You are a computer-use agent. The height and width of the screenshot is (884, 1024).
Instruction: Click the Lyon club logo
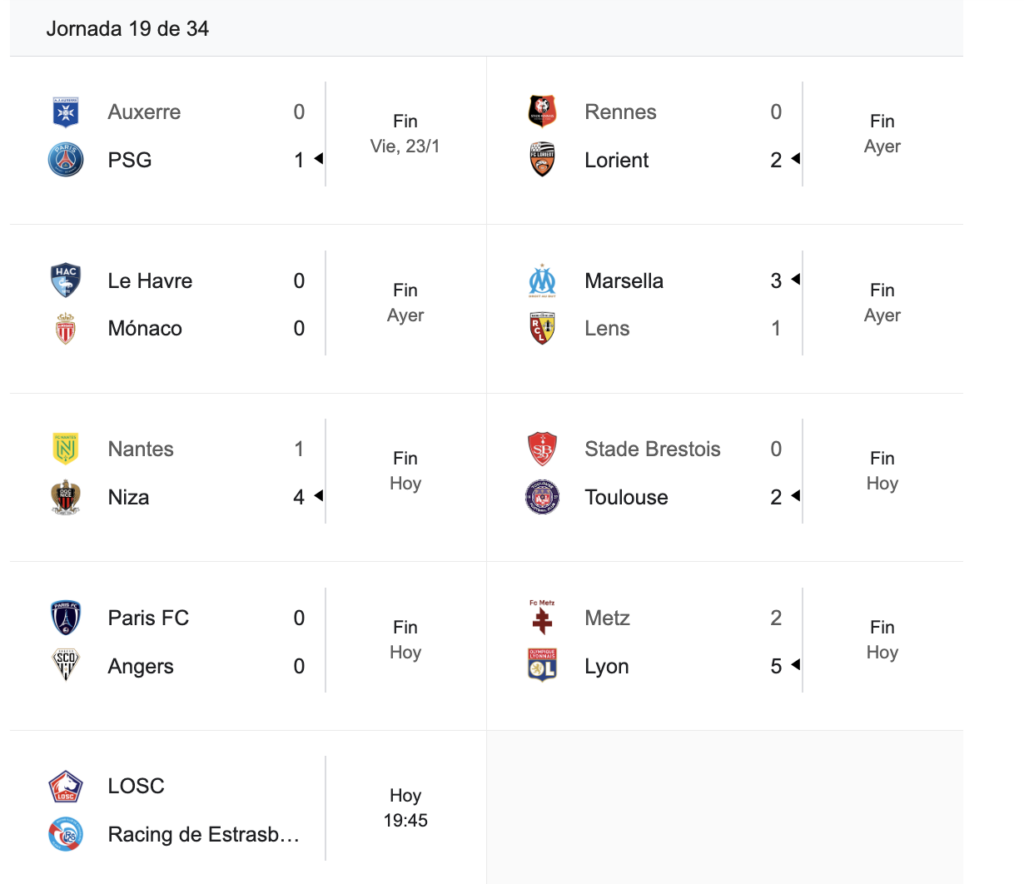click(x=542, y=666)
